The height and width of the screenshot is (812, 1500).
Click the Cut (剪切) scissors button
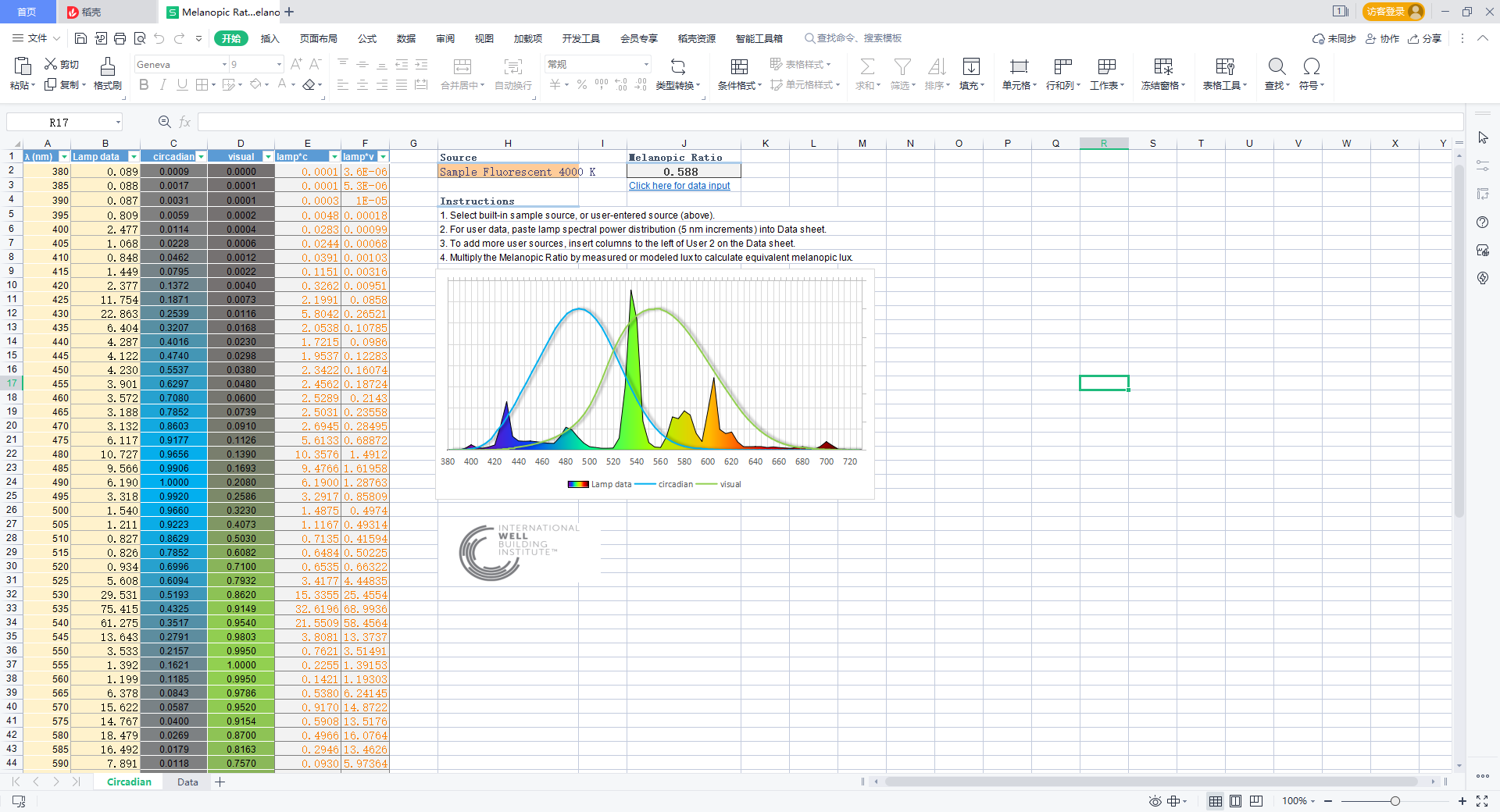click(x=61, y=64)
